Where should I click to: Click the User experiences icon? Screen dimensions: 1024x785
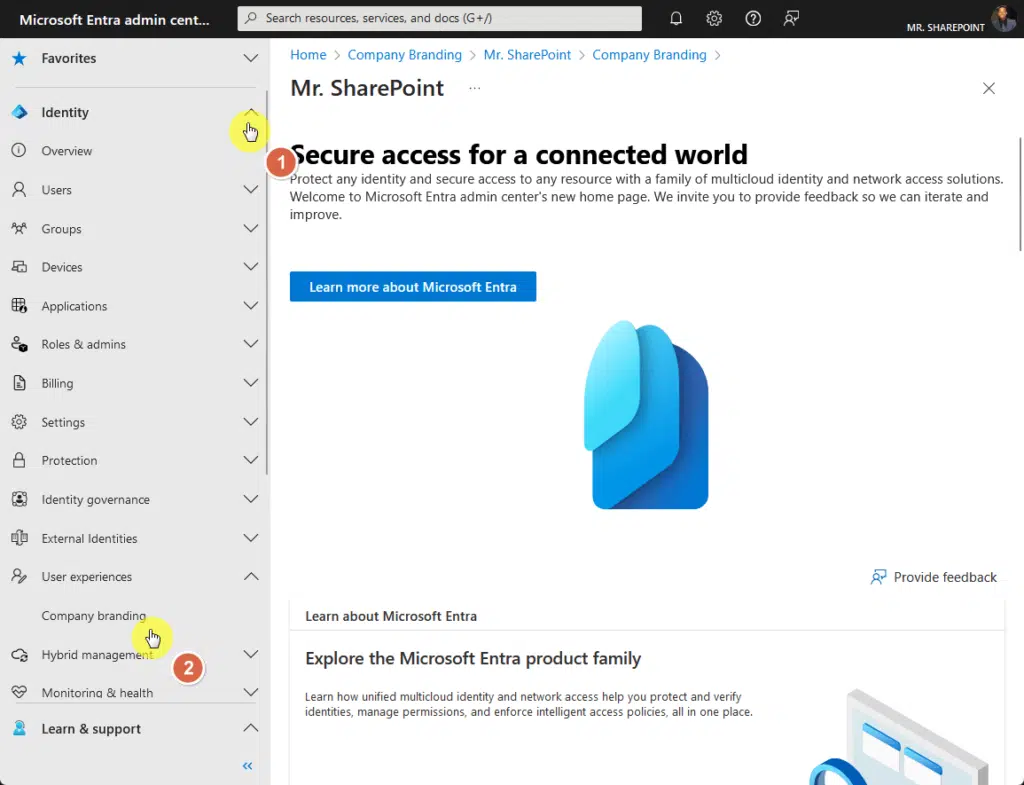click(x=19, y=577)
